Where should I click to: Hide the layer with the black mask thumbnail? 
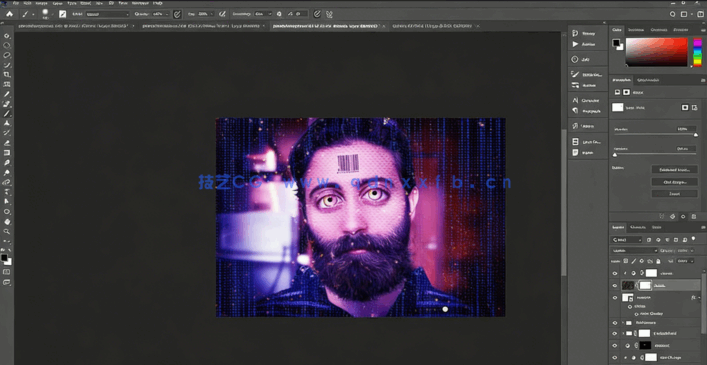[x=614, y=345]
